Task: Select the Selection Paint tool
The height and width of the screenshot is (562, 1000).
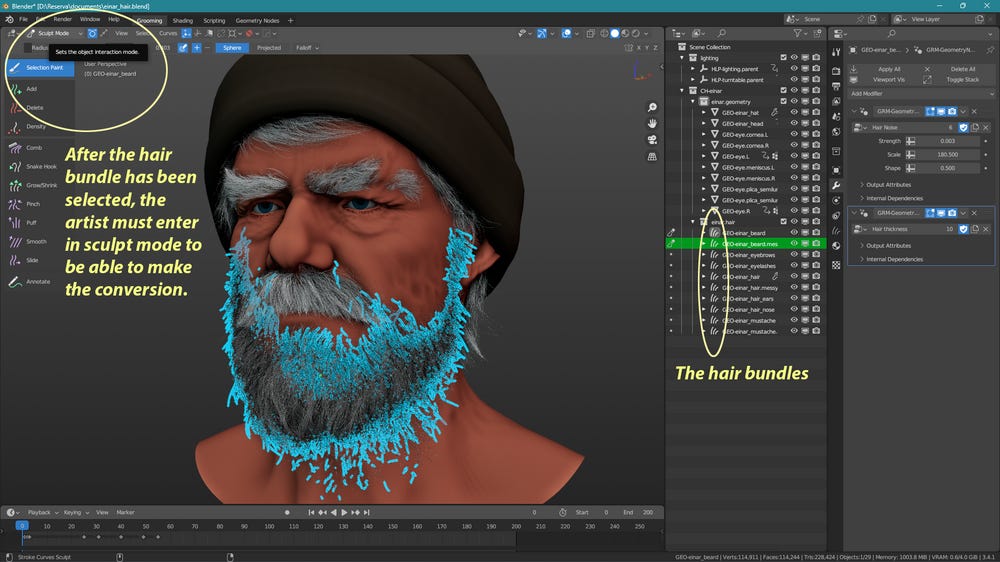Action: click(x=40, y=68)
